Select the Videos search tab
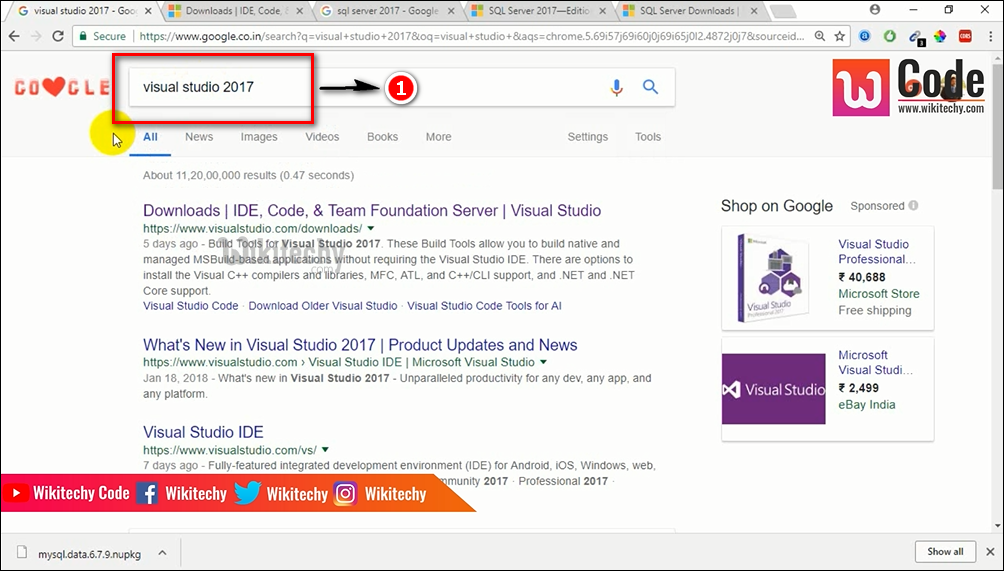 click(x=322, y=137)
